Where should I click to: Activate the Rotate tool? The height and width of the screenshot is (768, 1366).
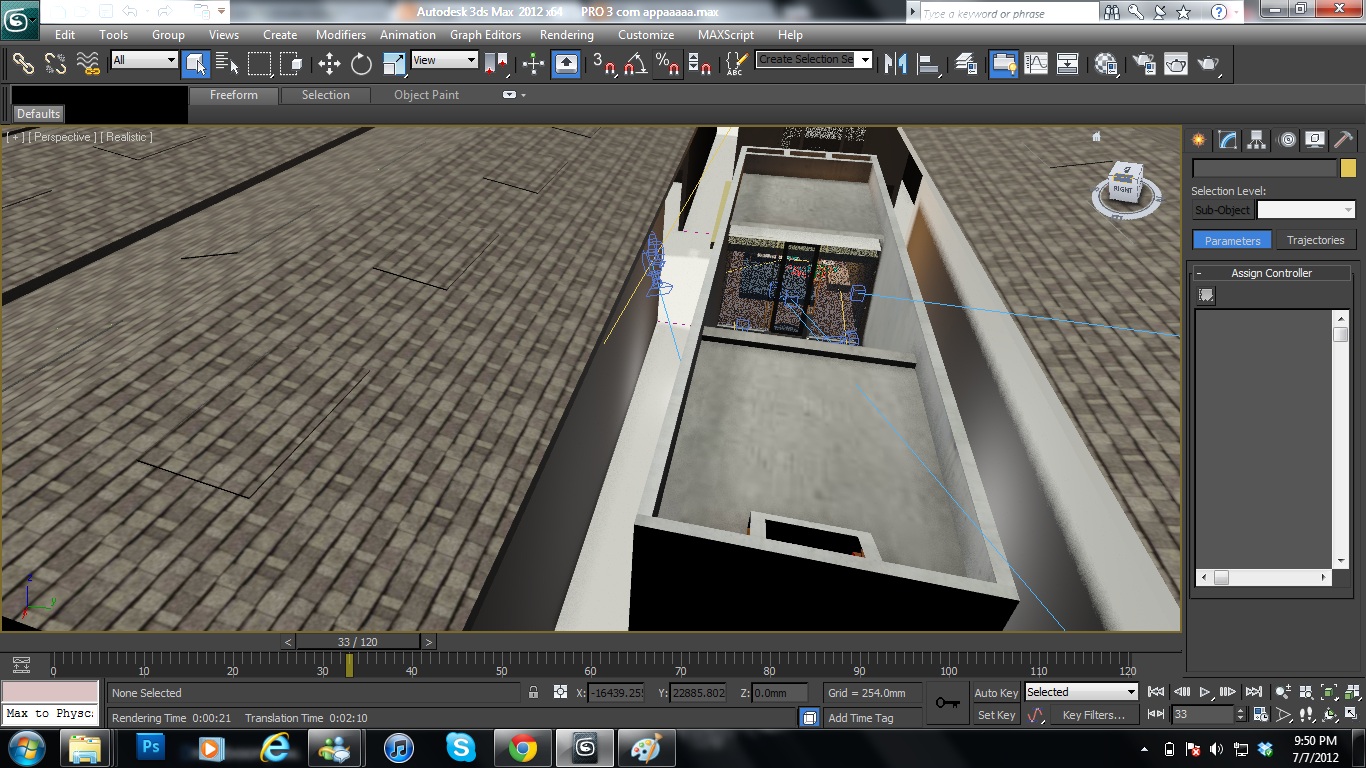click(361, 64)
